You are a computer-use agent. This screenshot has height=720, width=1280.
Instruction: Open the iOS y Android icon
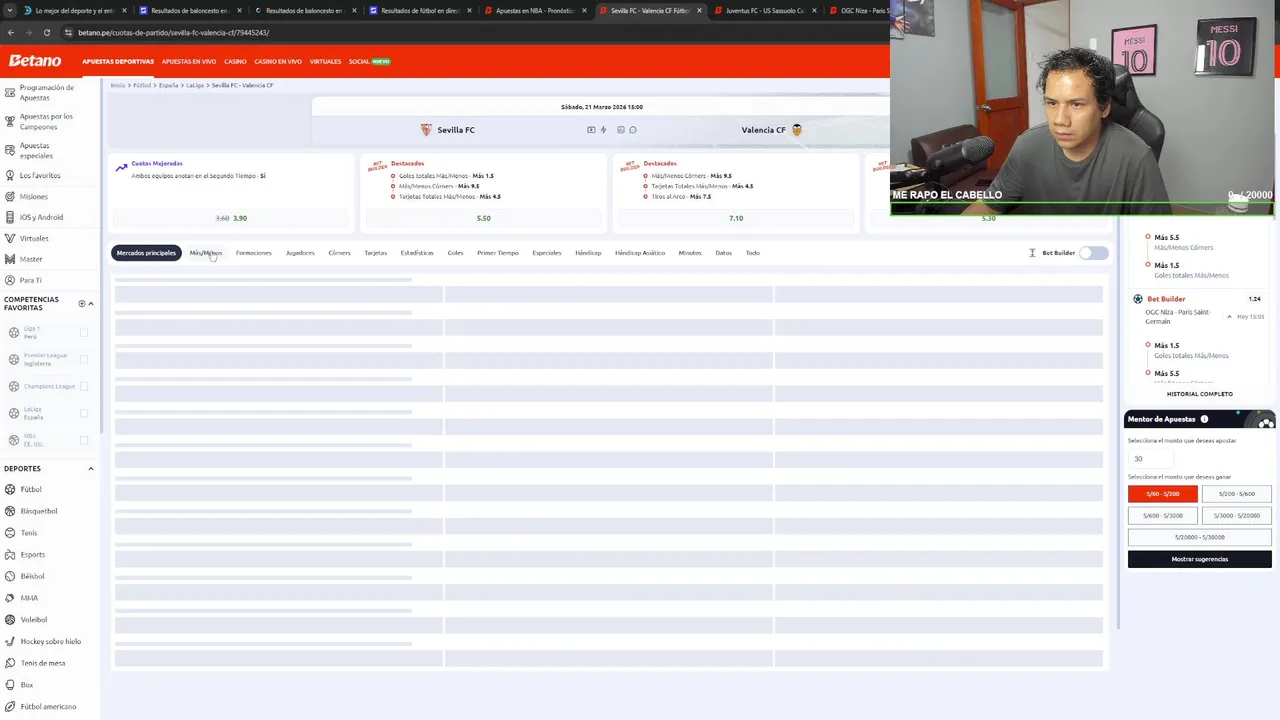[x=10, y=217]
